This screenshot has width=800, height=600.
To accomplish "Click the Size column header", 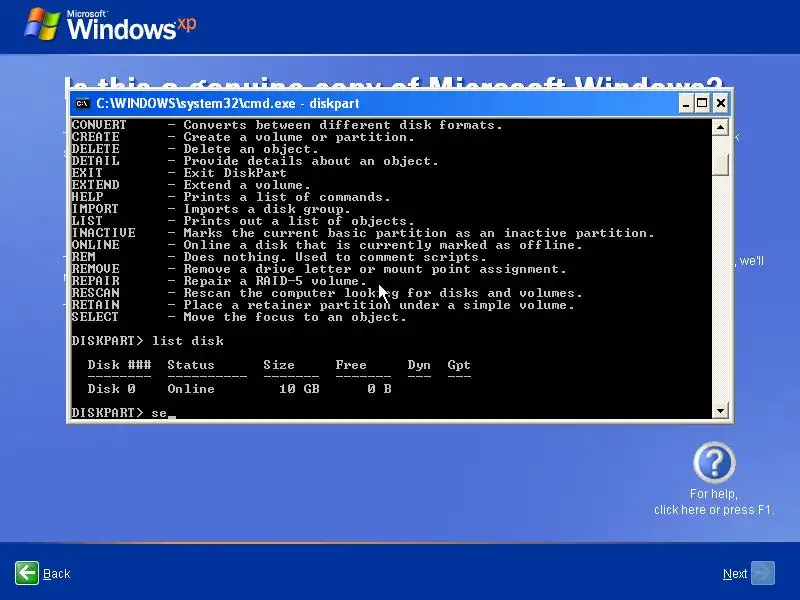I will tap(279, 365).
